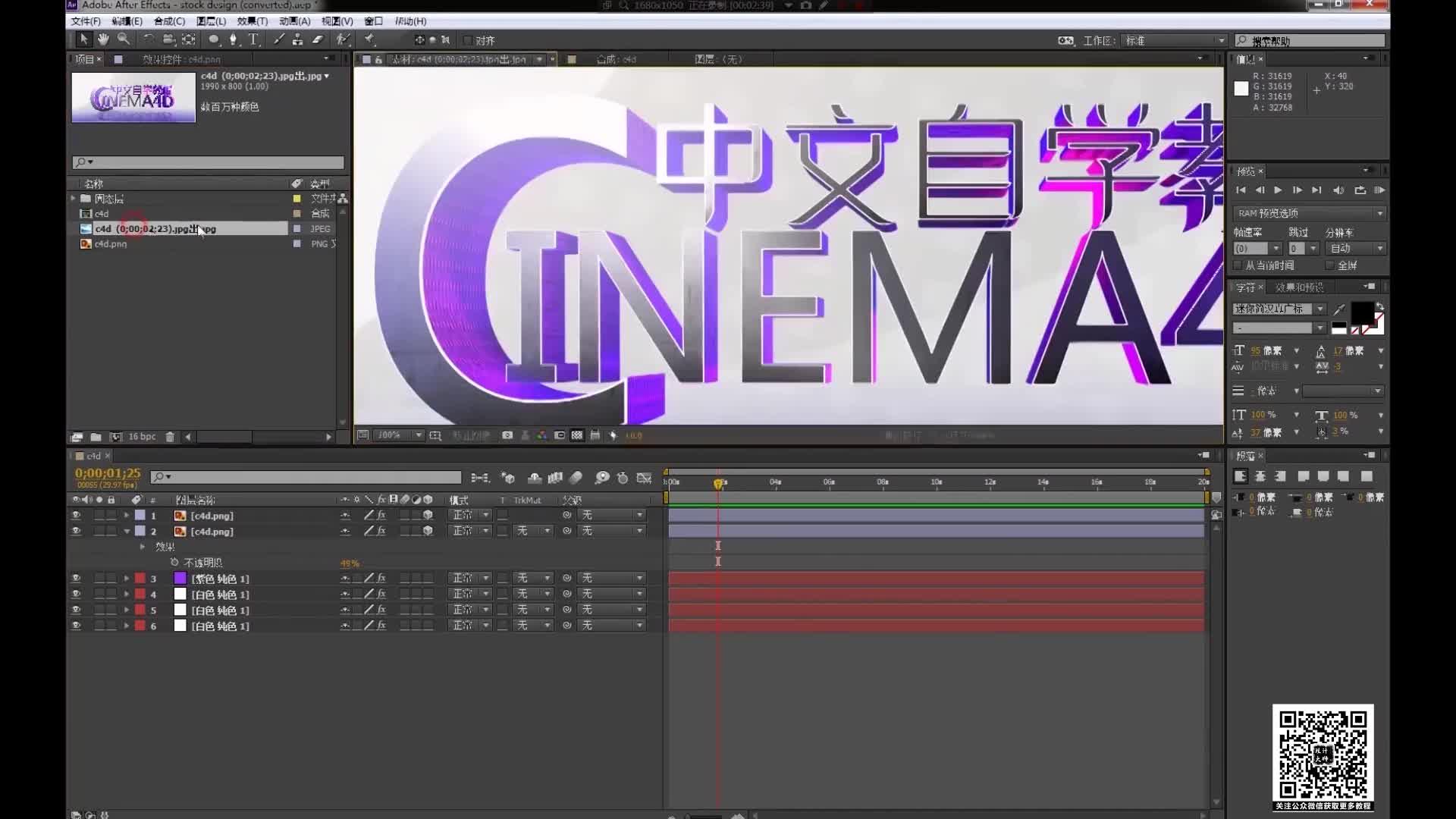1456x819 pixels.
Task: Select the Horizontal Type tool
Action: [x=253, y=39]
